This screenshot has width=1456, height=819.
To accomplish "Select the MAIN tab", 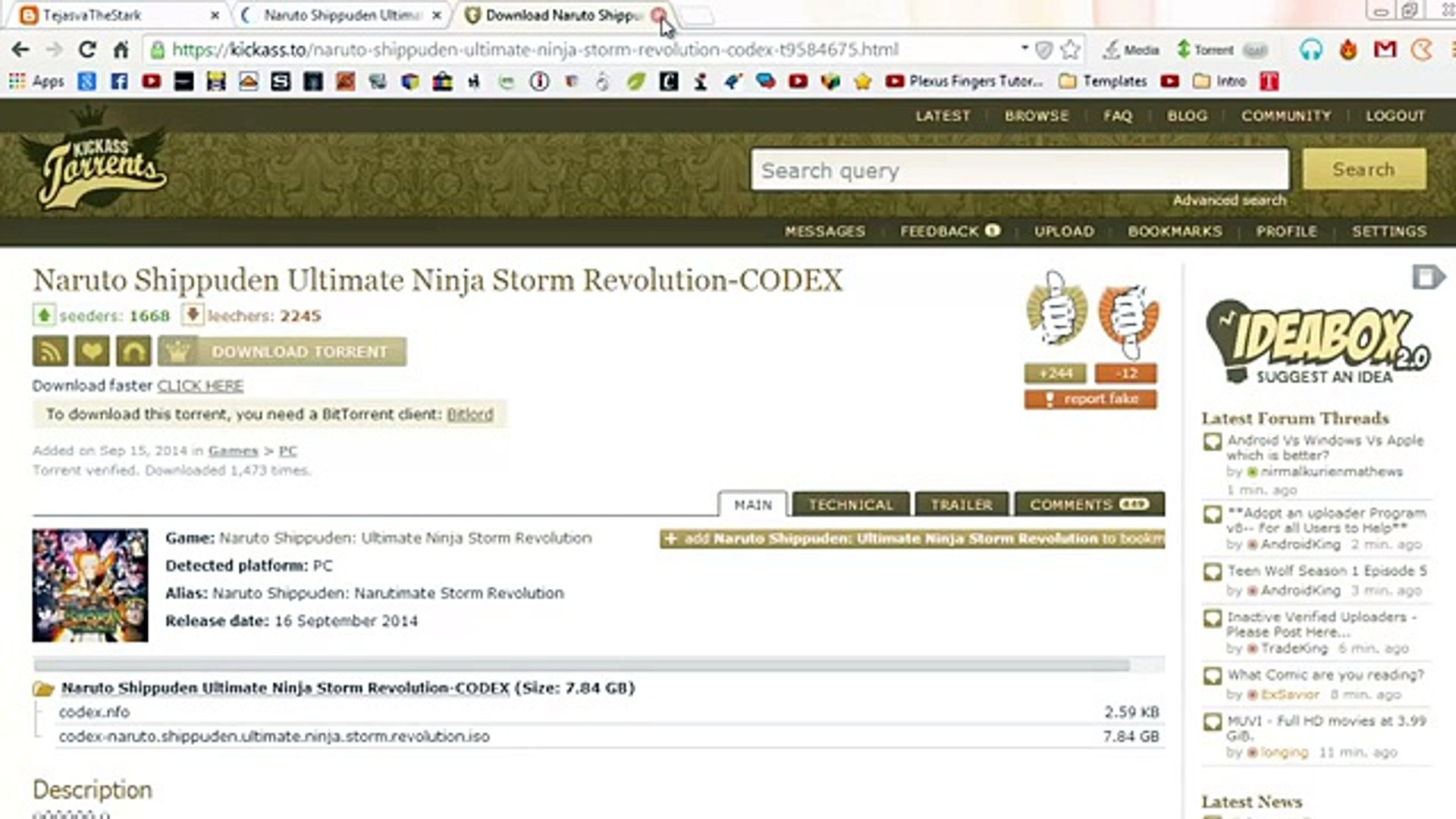I will pos(753,504).
